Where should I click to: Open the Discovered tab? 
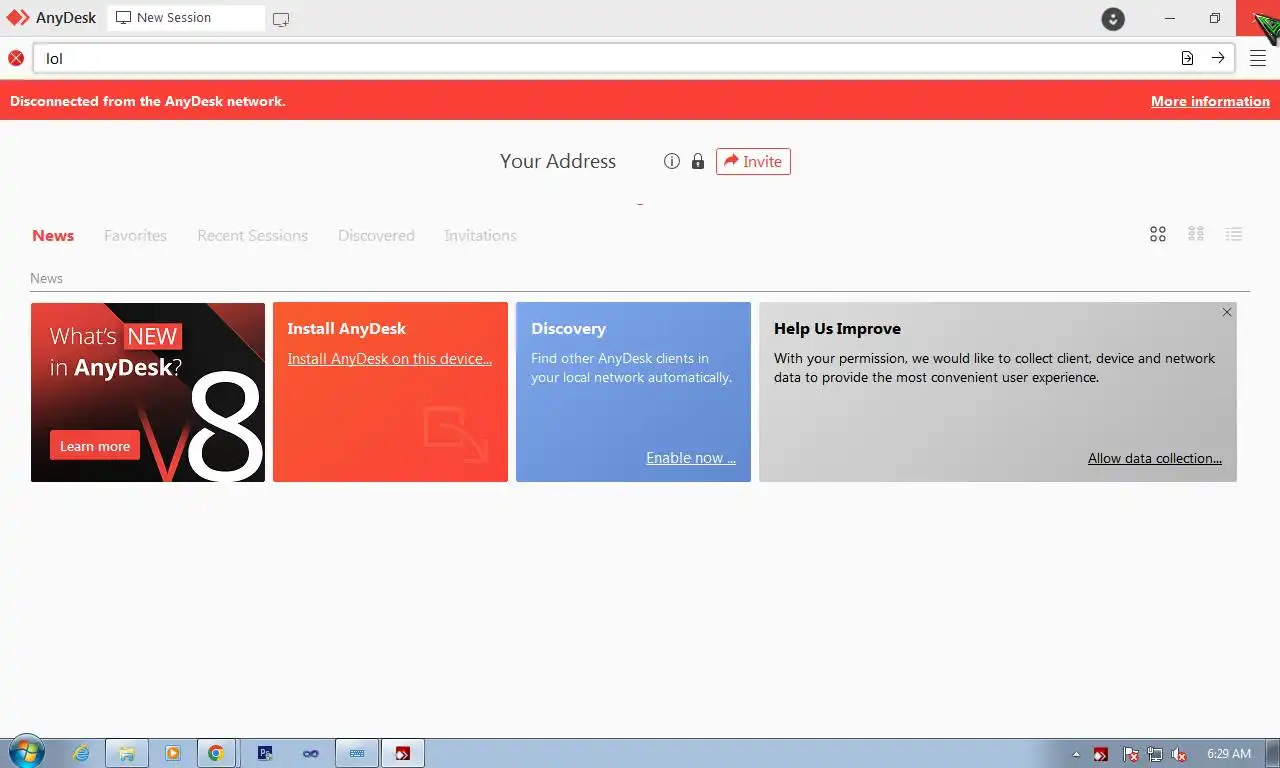coord(376,235)
